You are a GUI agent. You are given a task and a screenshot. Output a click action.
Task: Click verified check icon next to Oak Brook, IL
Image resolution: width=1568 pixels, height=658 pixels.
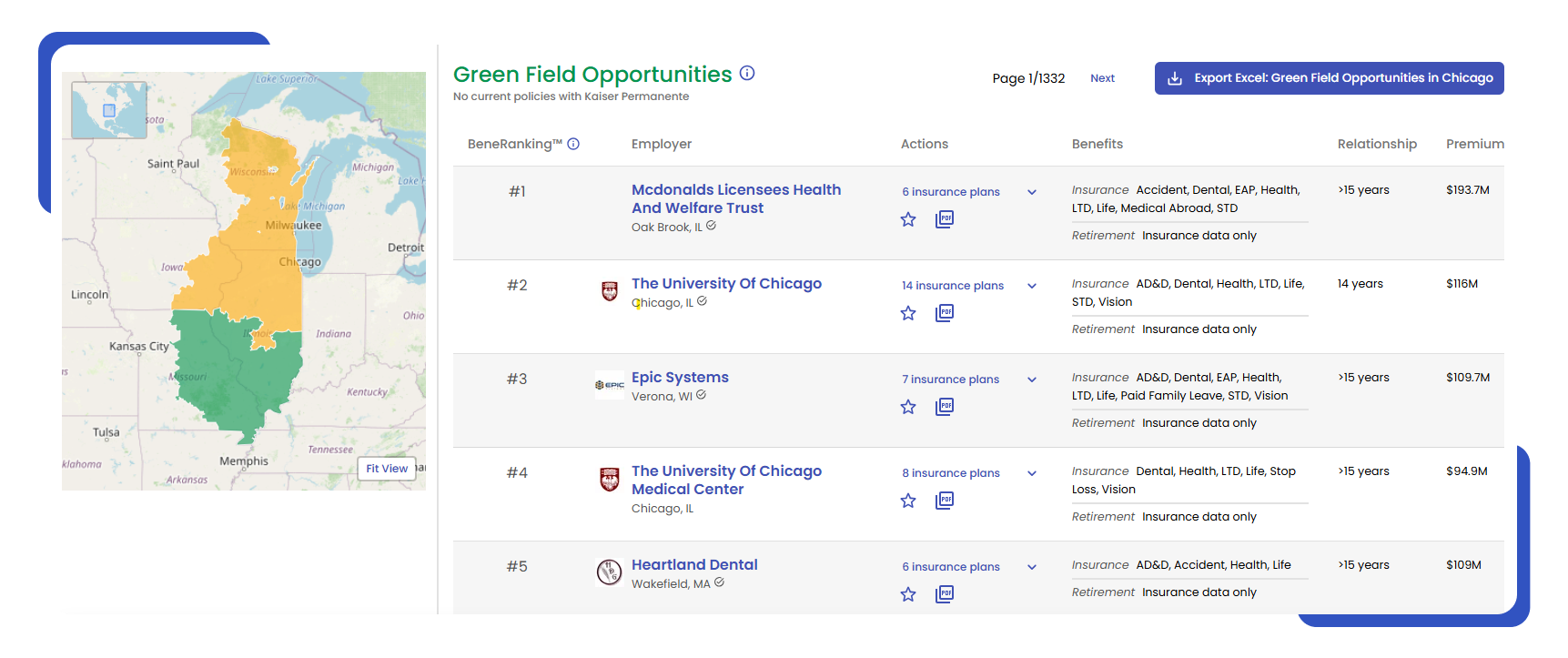pyautogui.click(x=711, y=226)
